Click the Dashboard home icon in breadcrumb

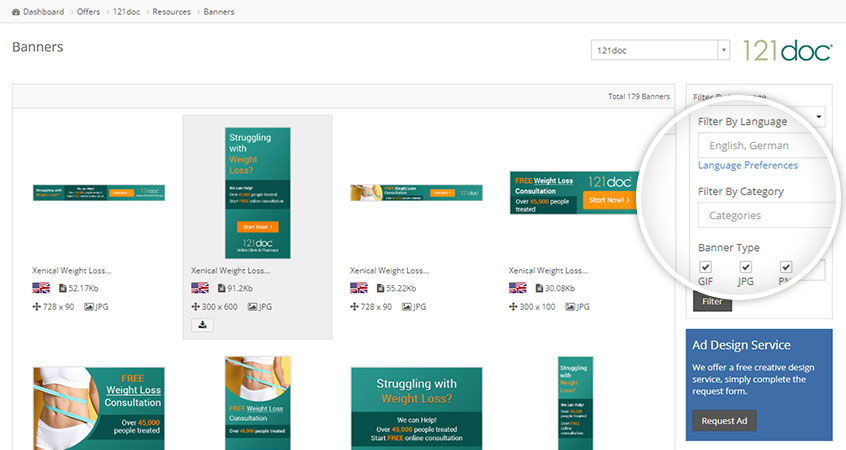[16, 12]
